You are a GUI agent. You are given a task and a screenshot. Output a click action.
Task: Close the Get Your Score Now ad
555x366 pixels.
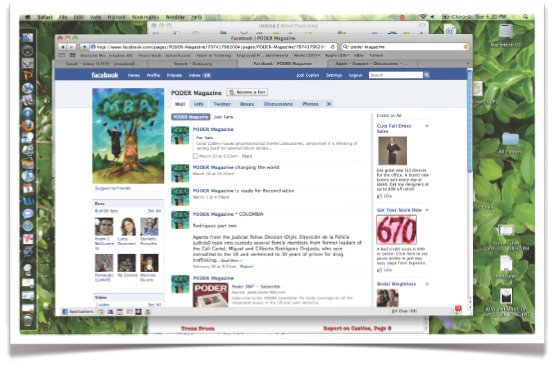pyautogui.click(x=427, y=210)
